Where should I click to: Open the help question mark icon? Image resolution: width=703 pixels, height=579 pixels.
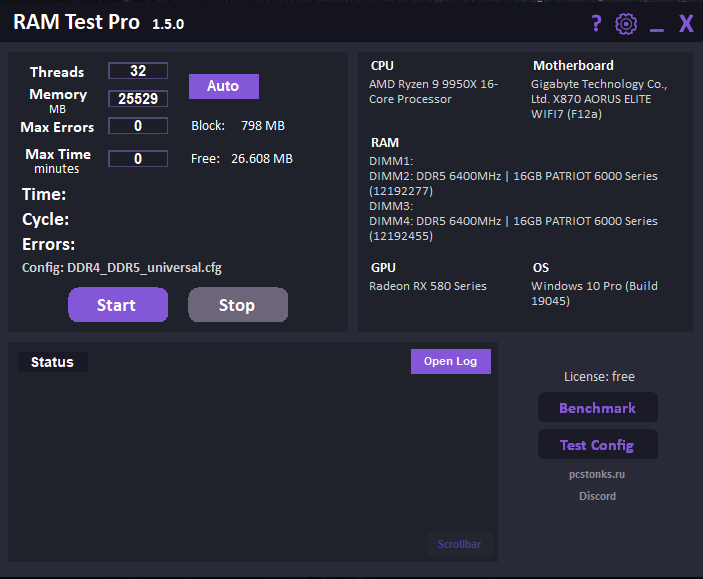[596, 23]
